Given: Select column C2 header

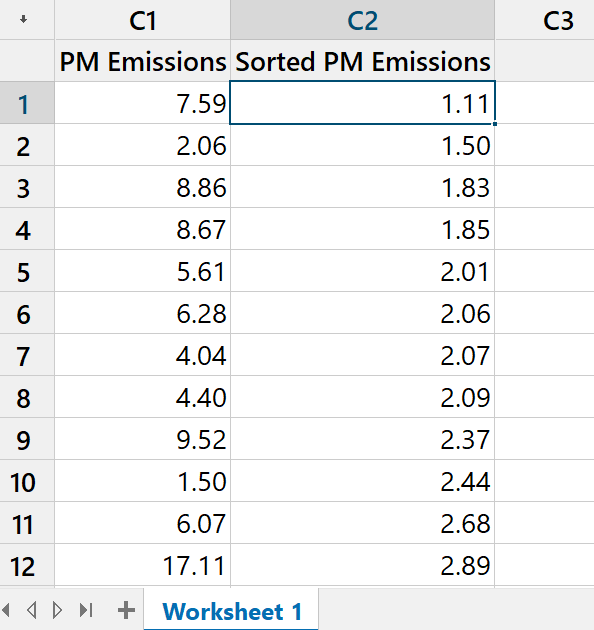Looking at the screenshot, I should coord(363,20).
